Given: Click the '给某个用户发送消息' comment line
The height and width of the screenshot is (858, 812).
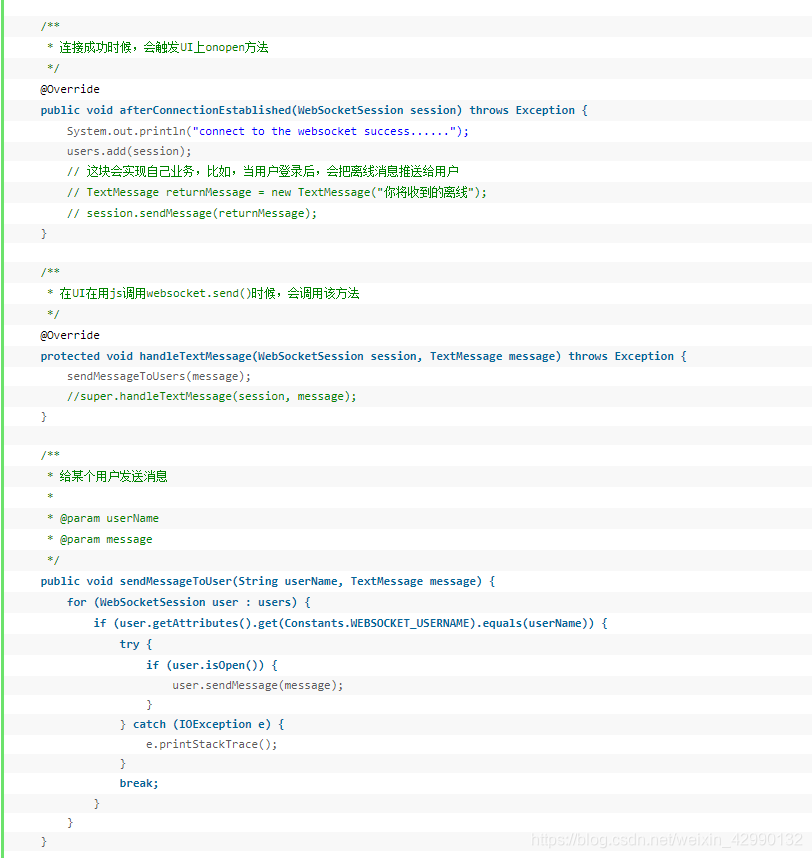Looking at the screenshot, I should coord(107,477).
